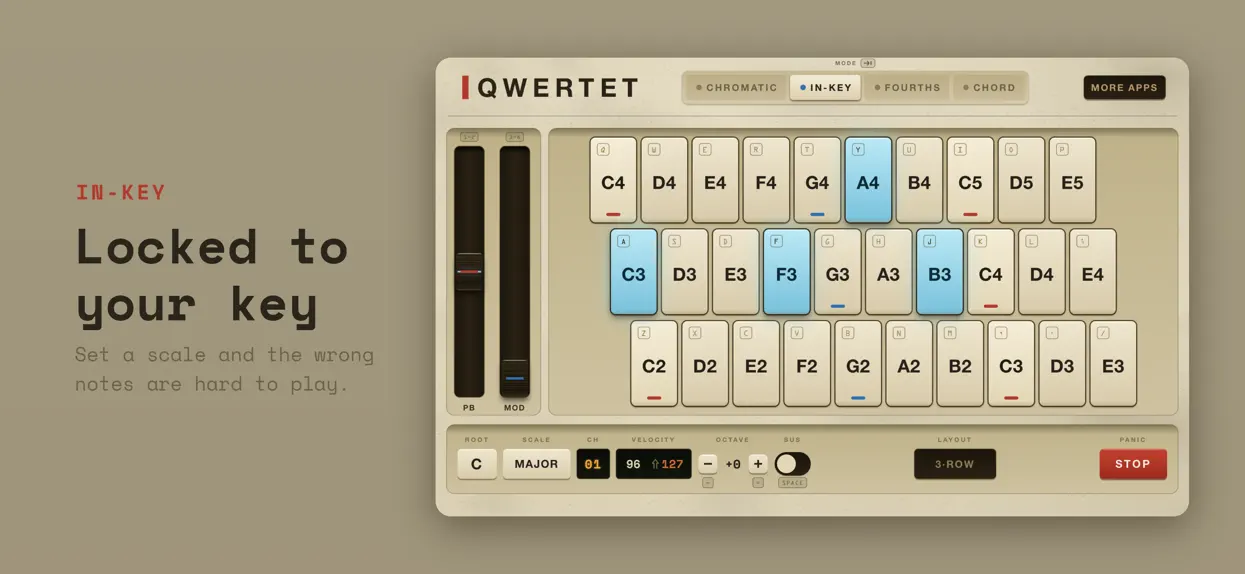Play the C4 key labeled K
Screen dimensions: 1245x574
coord(991,272)
